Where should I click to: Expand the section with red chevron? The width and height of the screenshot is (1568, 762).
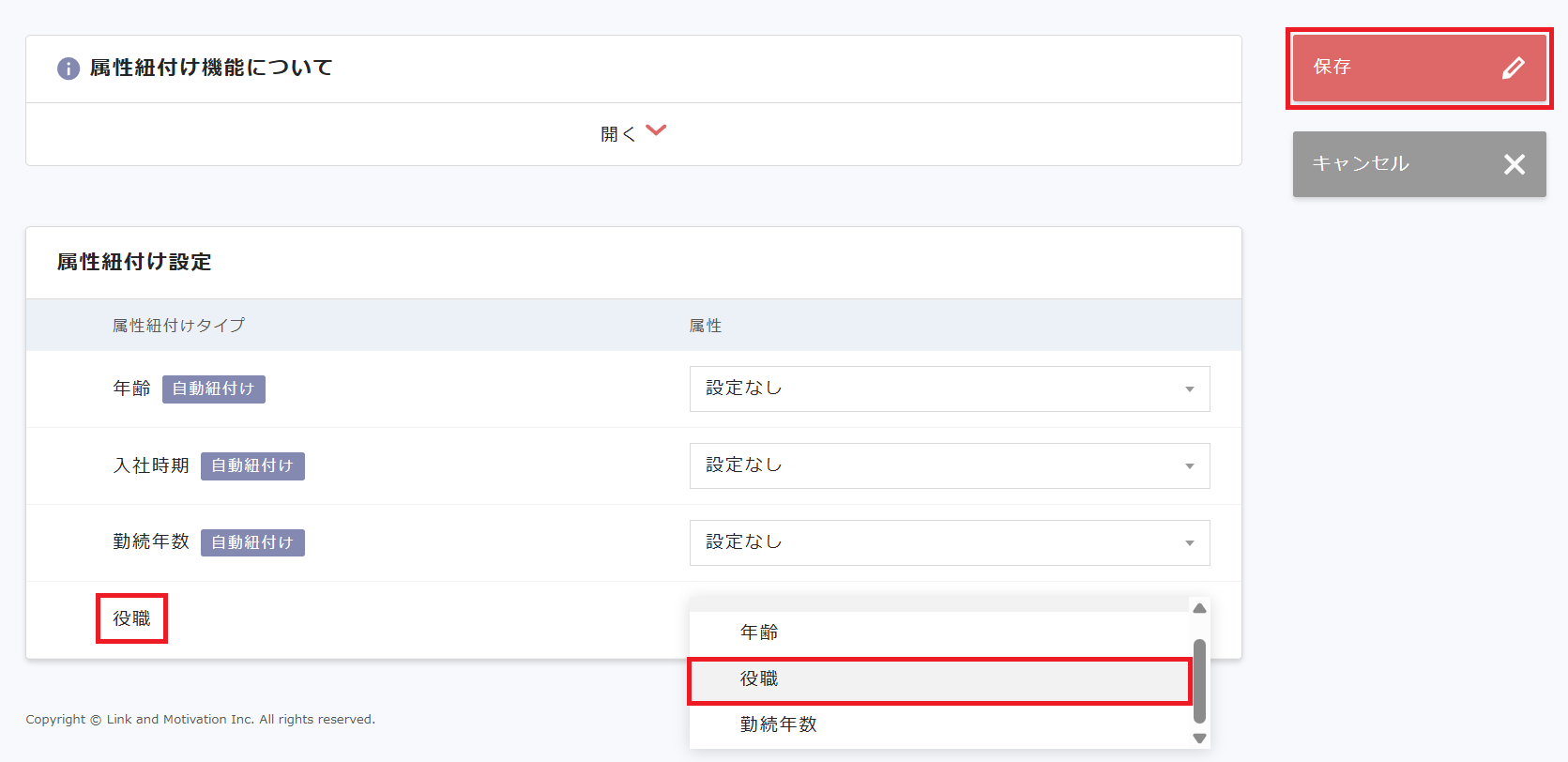click(656, 130)
